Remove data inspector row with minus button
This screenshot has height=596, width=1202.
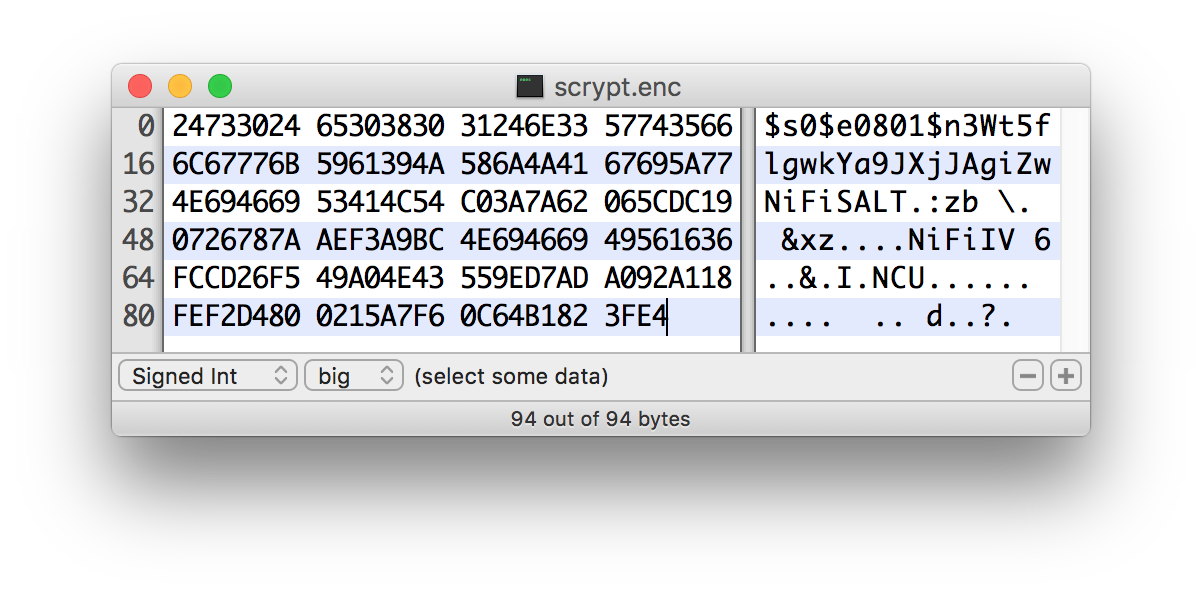click(x=1027, y=377)
